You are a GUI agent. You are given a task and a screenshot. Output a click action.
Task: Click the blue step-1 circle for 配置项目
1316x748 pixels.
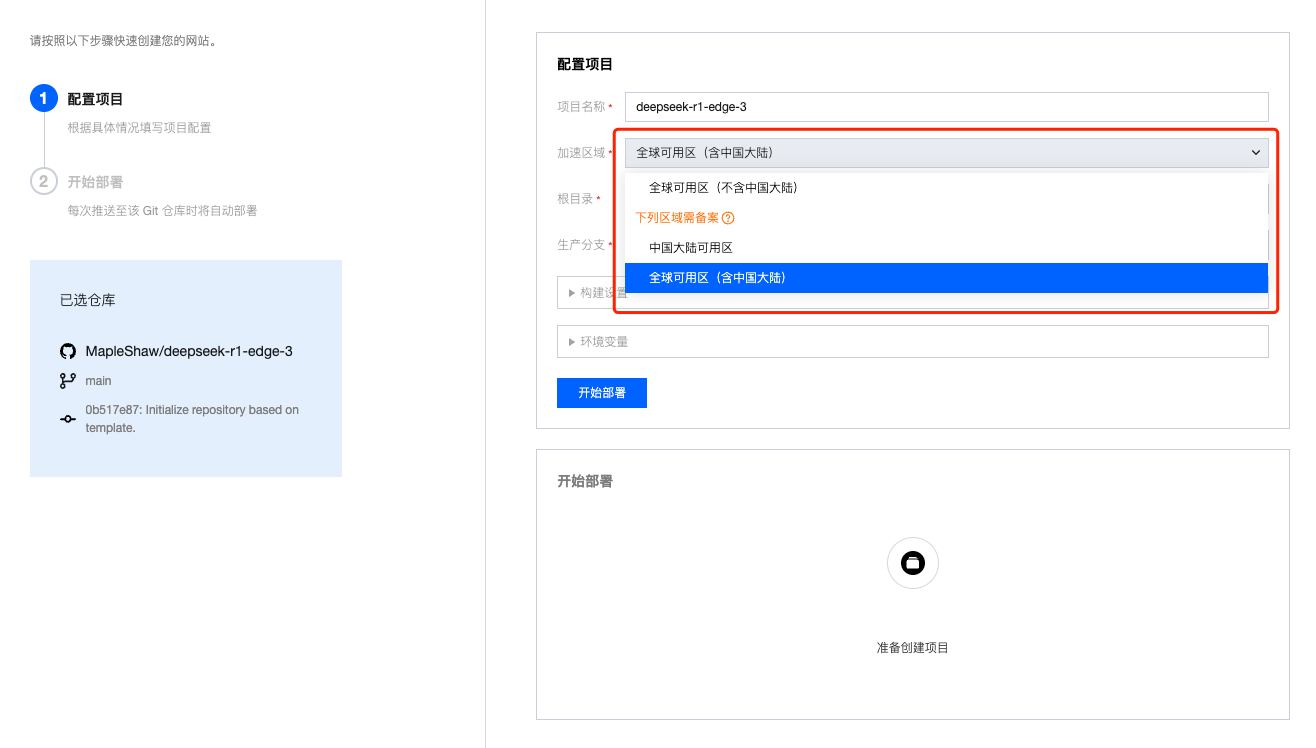click(x=42, y=98)
